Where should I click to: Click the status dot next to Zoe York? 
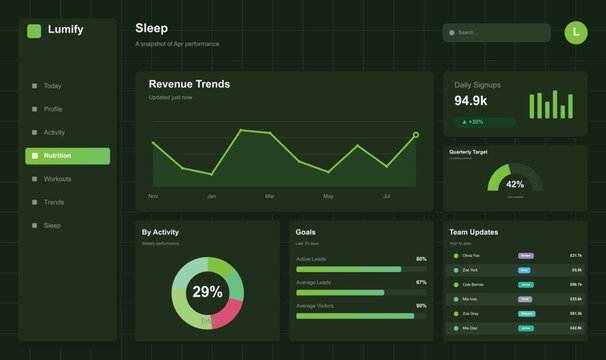(456, 270)
